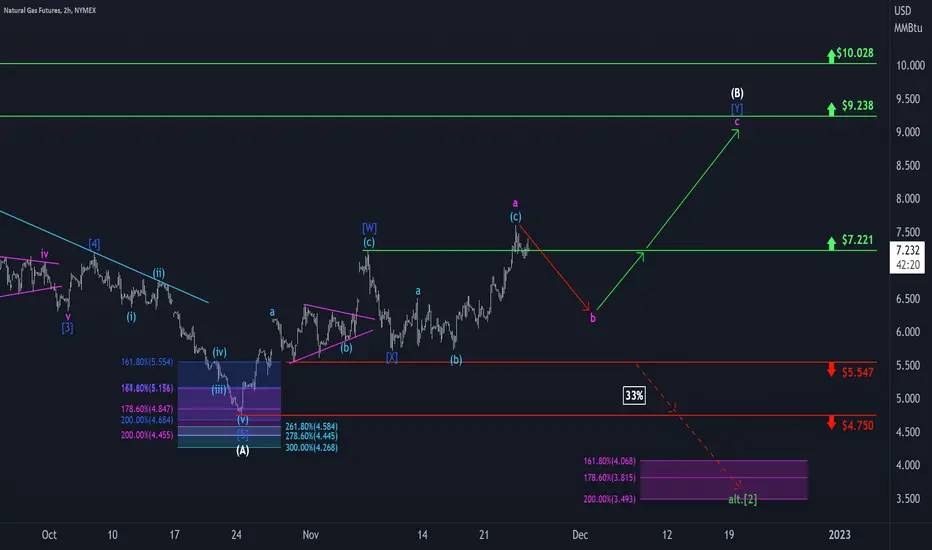Click the green up arrow beside $10.028
The height and width of the screenshot is (550, 932).
[x=831, y=56]
